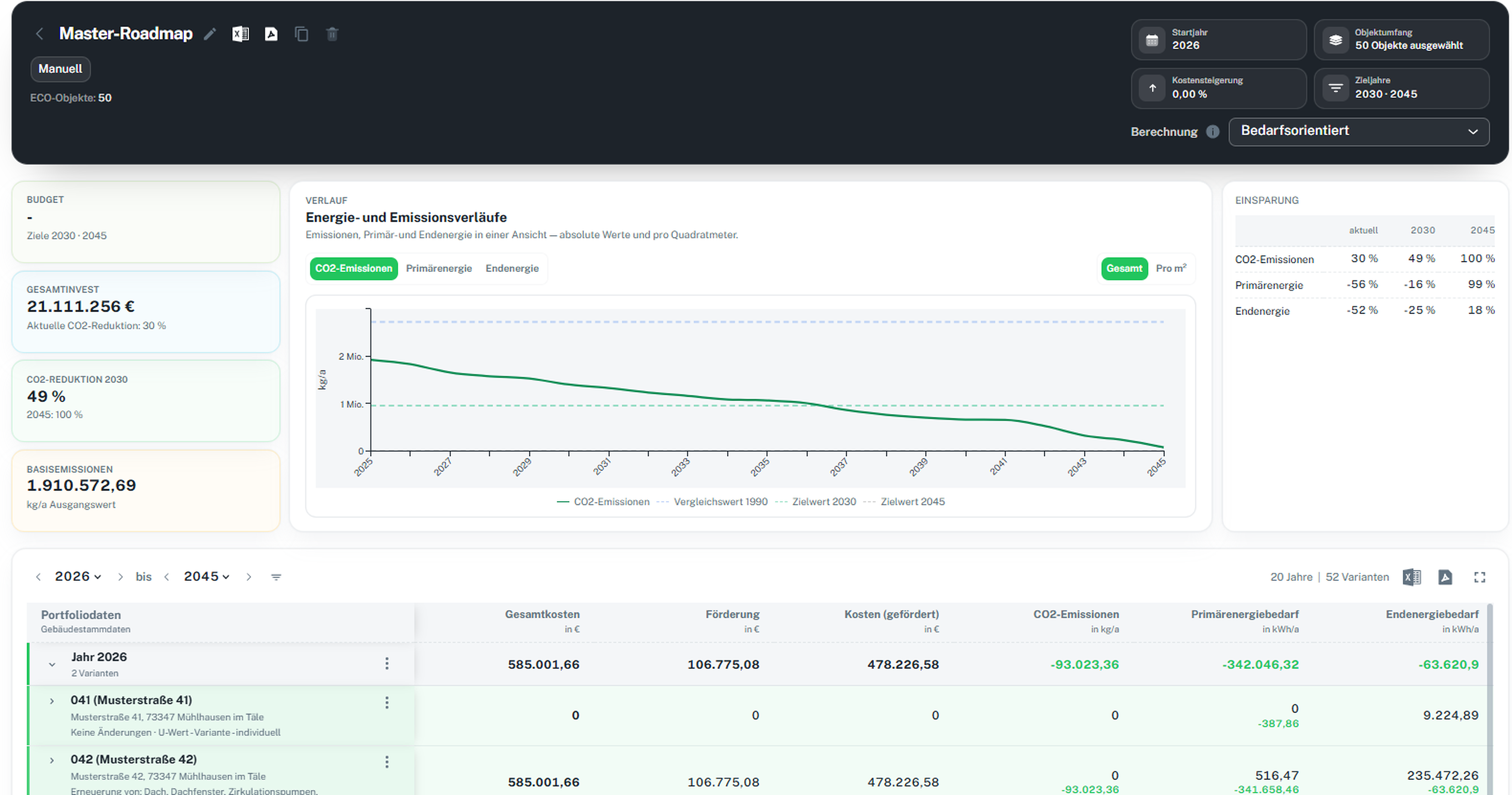The width and height of the screenshot is (1512, 795).
Task: Open options menu for 041 (Musterstraße 41)
Action: click(387, 703)
